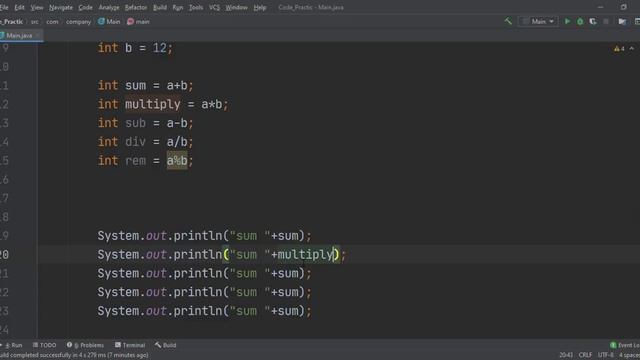Click the src breadcrumb
The width and height of the screenshot is (640, 360).
point(35,22)
